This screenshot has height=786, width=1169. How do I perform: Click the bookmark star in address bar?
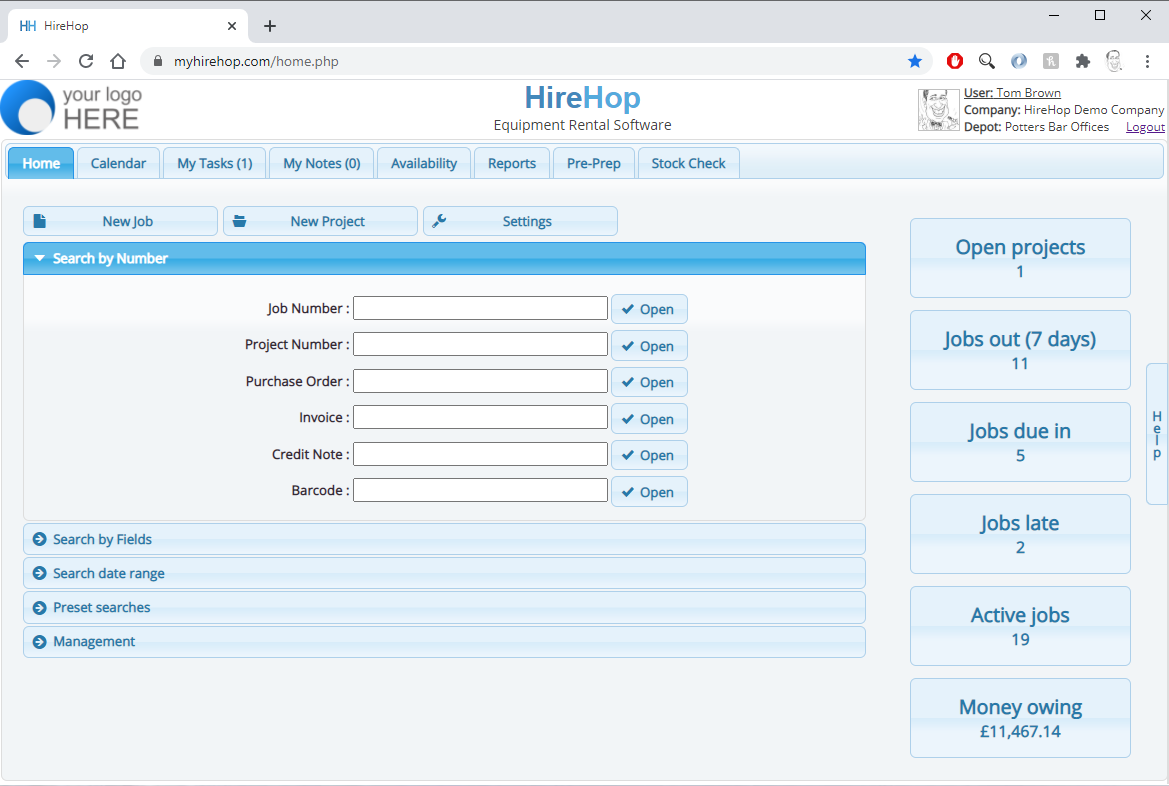(x=914, y=61)
